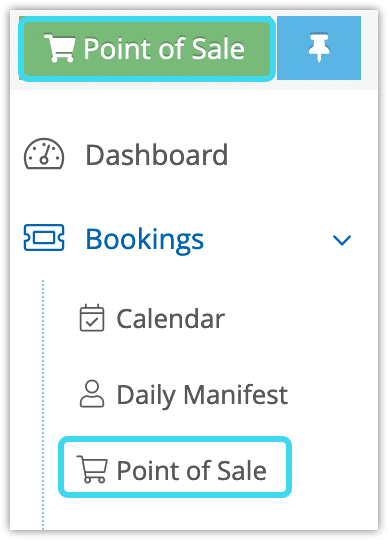This screenshot has height=540, width=388.
Task: Select the outlined cart icon under Bookings
Action: point(92,469)
